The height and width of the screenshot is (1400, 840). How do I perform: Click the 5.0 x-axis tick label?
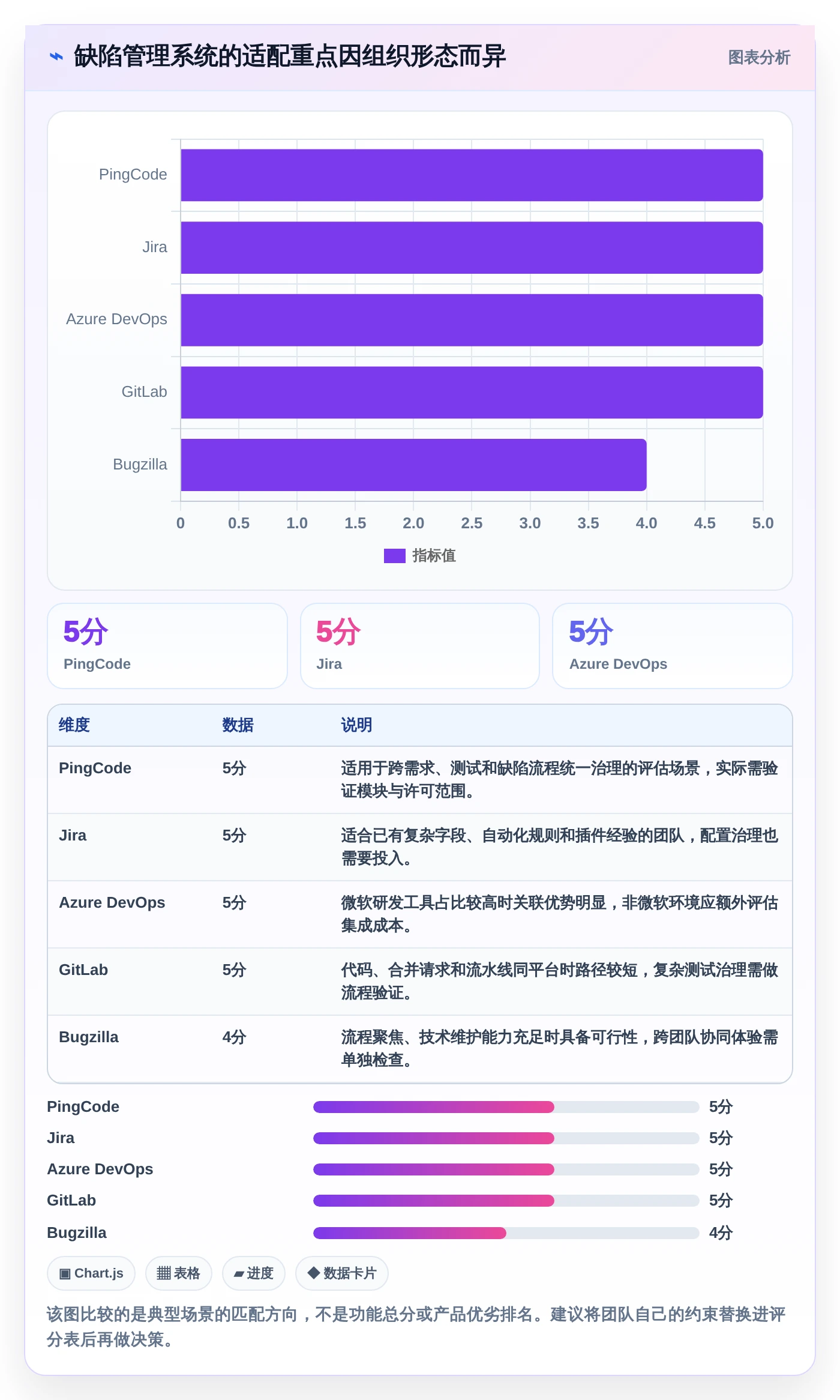763,523
